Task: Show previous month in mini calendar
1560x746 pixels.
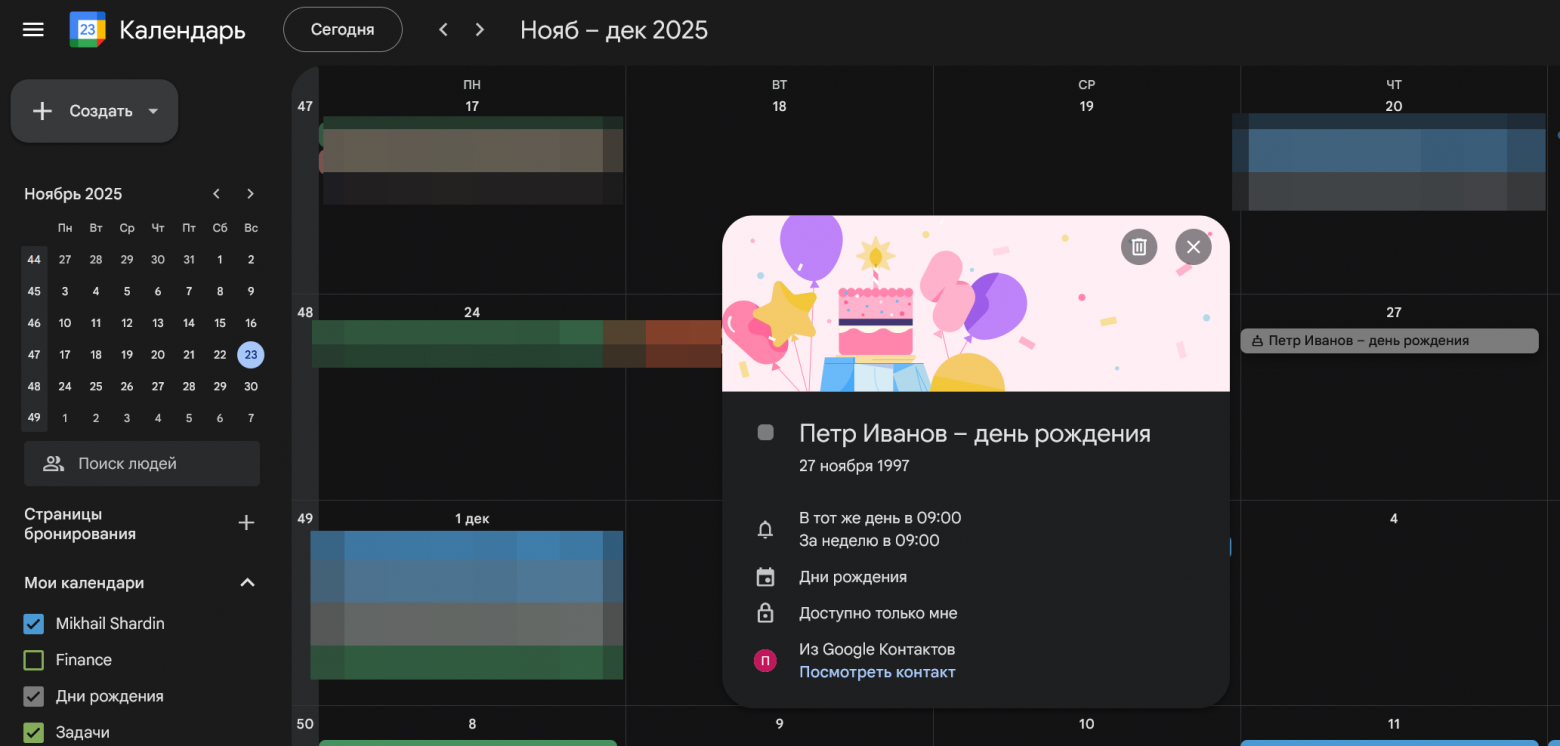Action: pyautogui.click(x=217, y=194)
